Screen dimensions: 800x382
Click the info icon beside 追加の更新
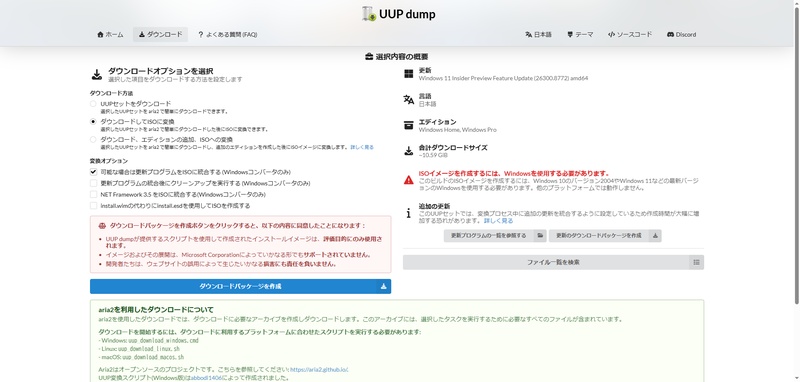point(408,213)
